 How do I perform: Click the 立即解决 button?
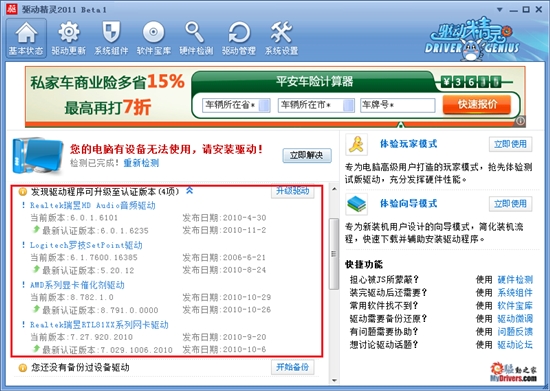(x=307, y=155)
